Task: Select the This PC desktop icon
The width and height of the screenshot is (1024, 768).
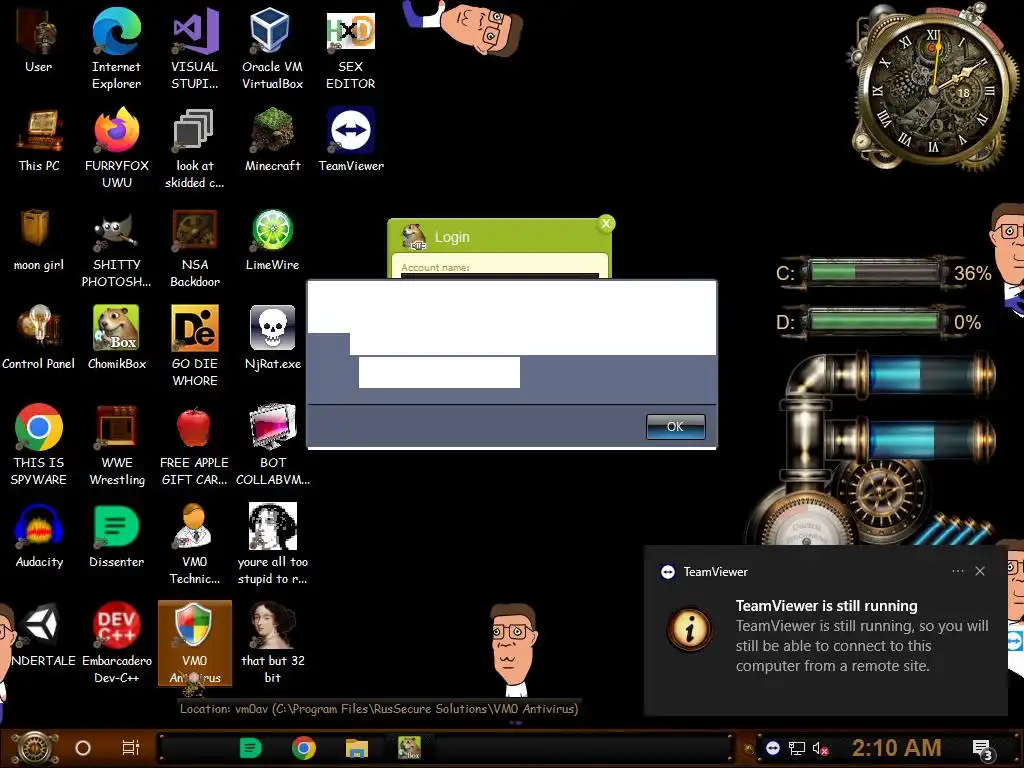Action: pos(39,140)
